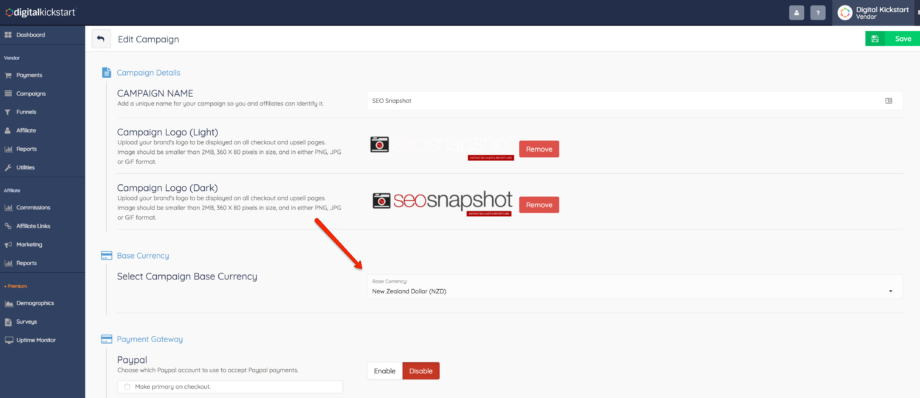Open Funnels in the sidebar
The width and height of the screenshot is (920, 398).
pyautogui.click(x=26, y=112)
